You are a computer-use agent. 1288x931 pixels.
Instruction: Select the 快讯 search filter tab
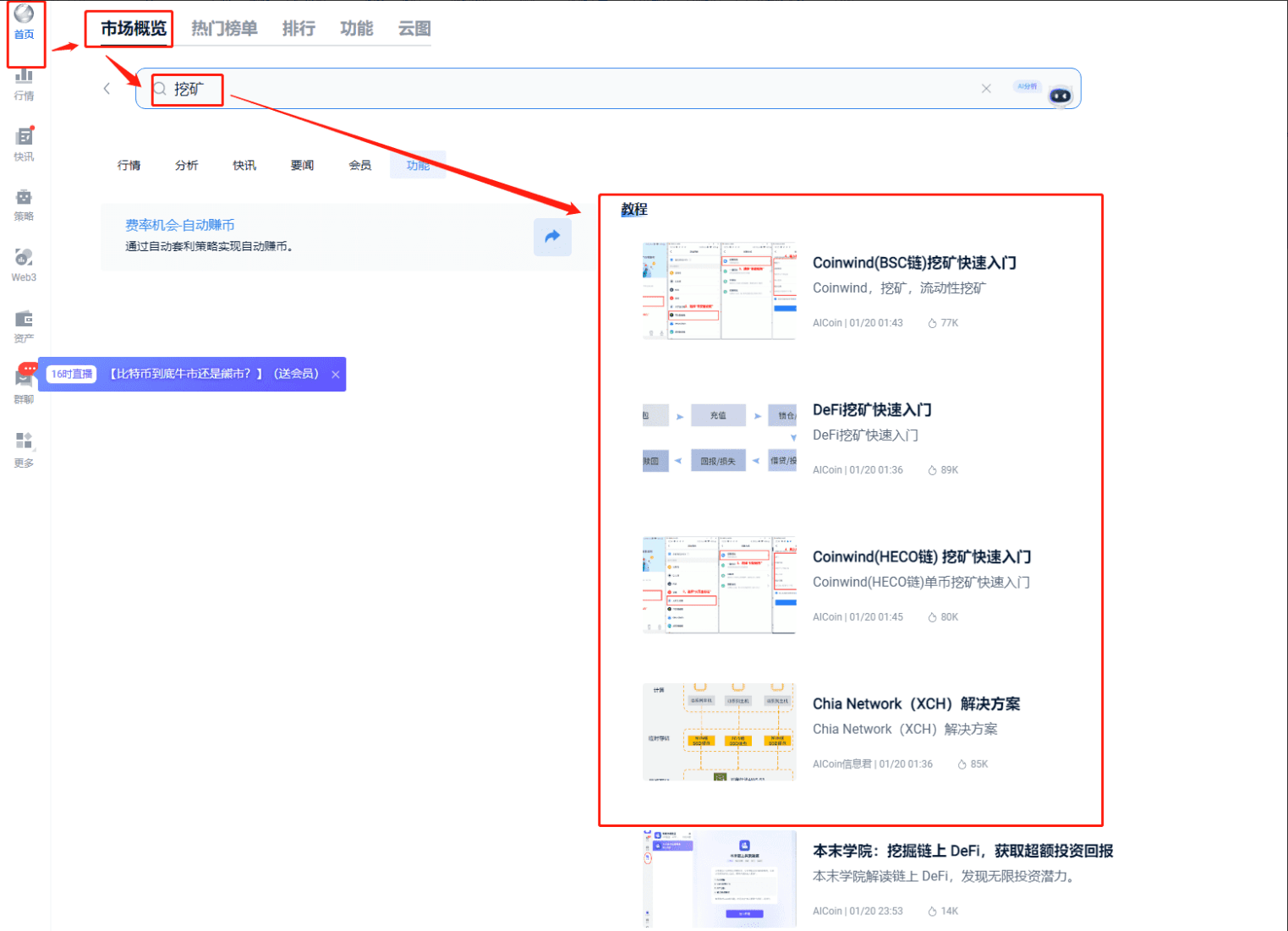pos(244,165)
